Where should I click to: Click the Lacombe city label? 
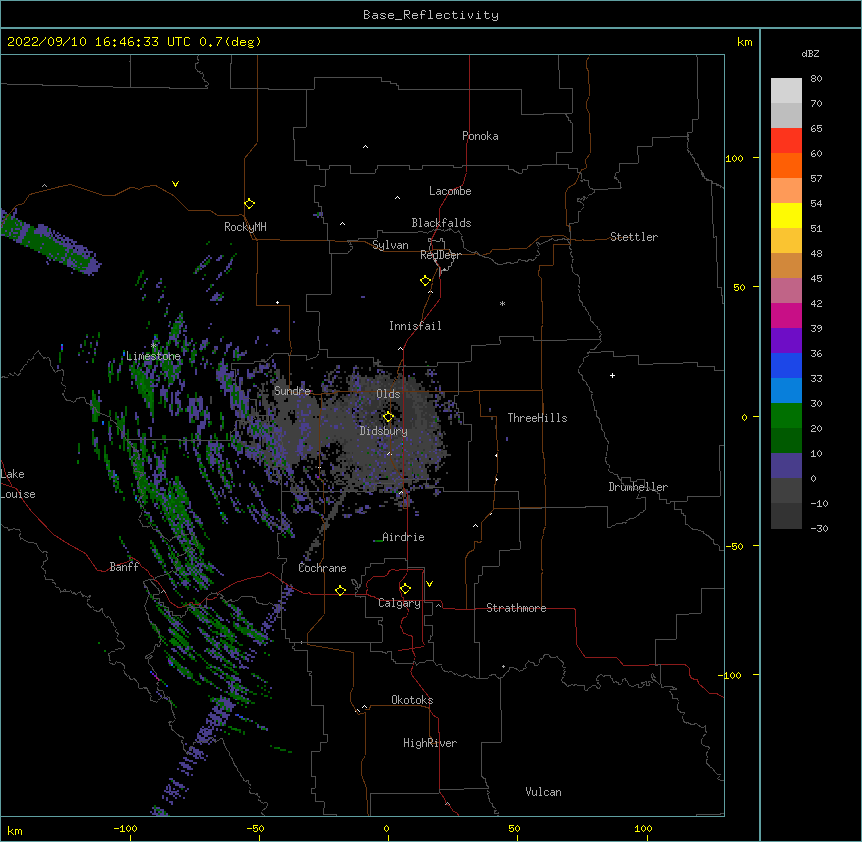coord(450,191)
